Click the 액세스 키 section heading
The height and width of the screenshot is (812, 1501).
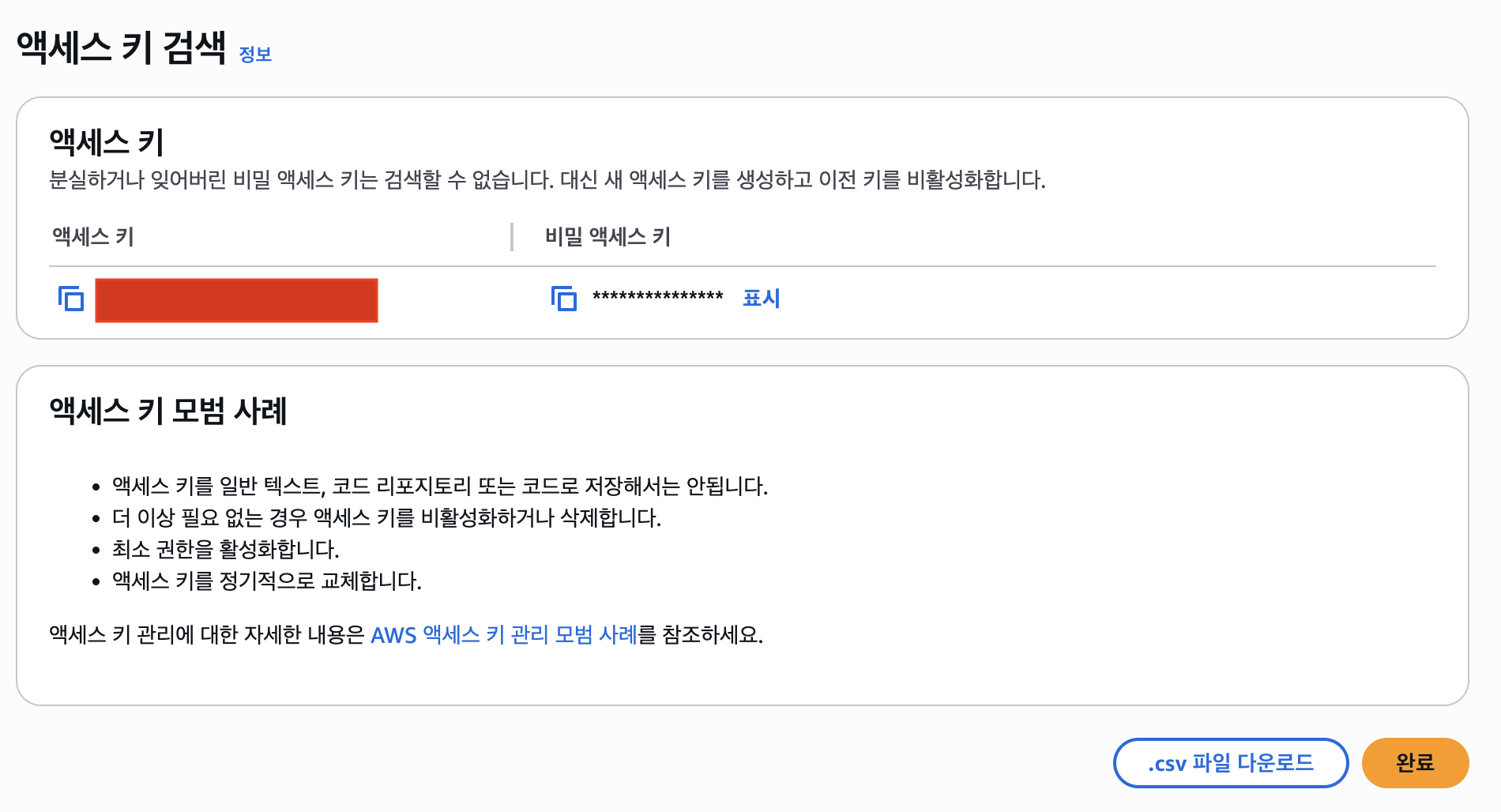107,142
